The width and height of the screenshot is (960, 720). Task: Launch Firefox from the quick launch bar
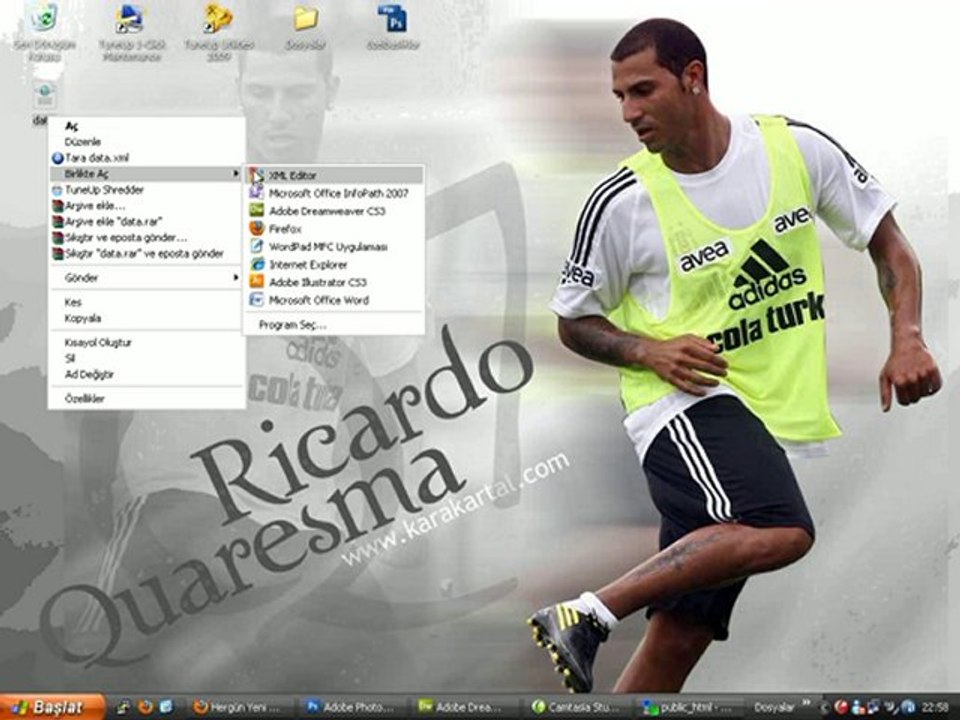point(145,707)
